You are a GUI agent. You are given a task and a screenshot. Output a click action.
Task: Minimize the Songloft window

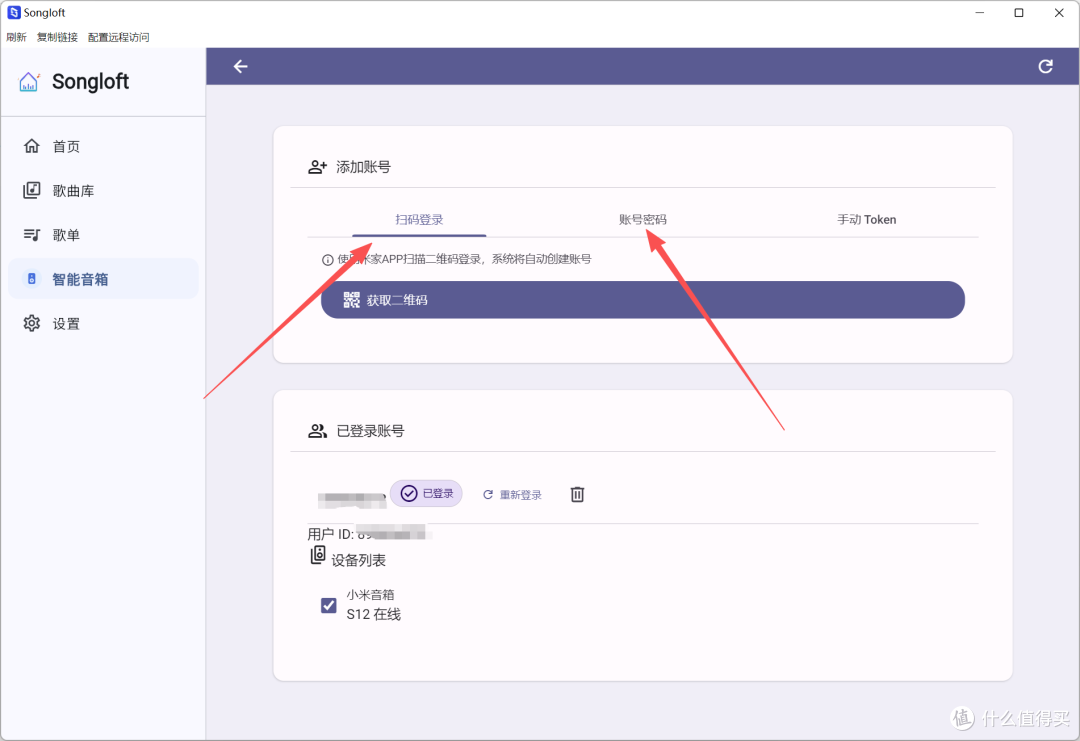tap(979, 12)
